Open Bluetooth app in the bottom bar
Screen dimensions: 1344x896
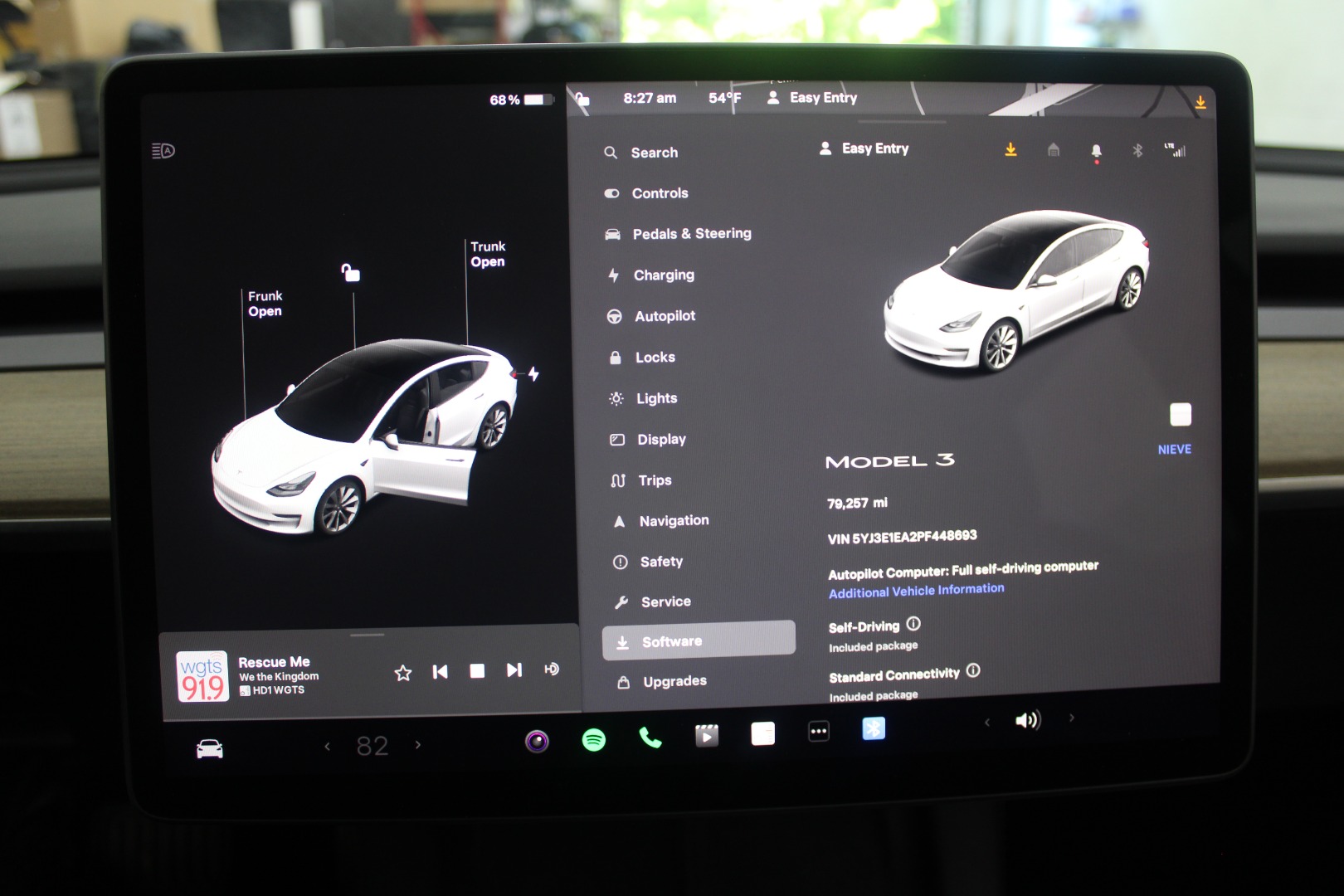(874, 728)
